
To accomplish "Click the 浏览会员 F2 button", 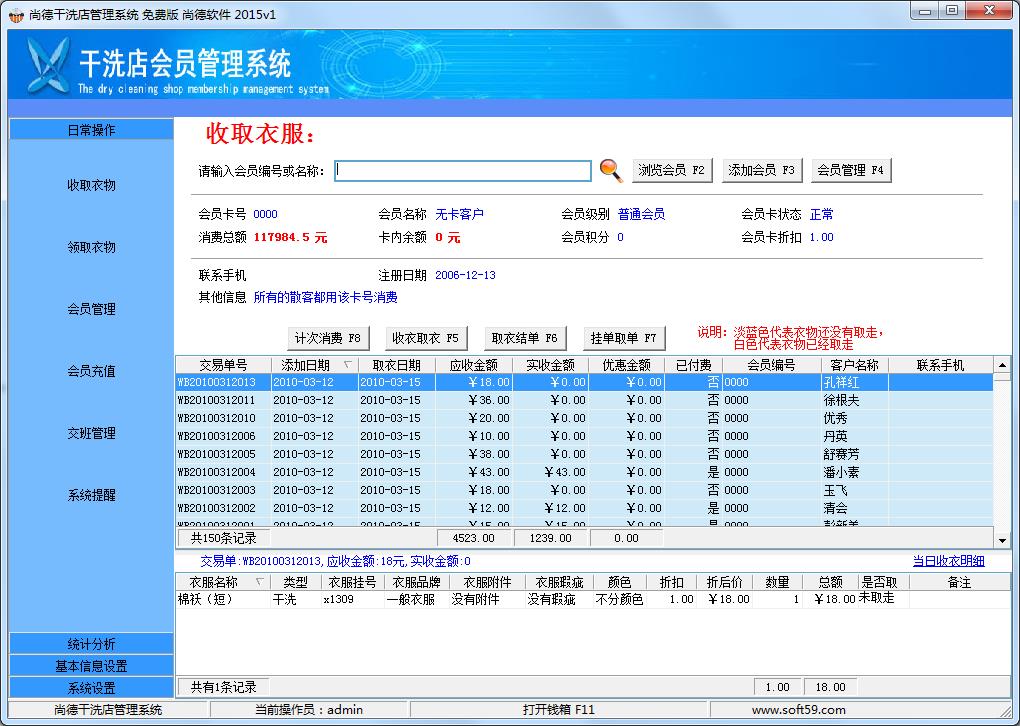I will pyautogui.click(x=672, y=170).
